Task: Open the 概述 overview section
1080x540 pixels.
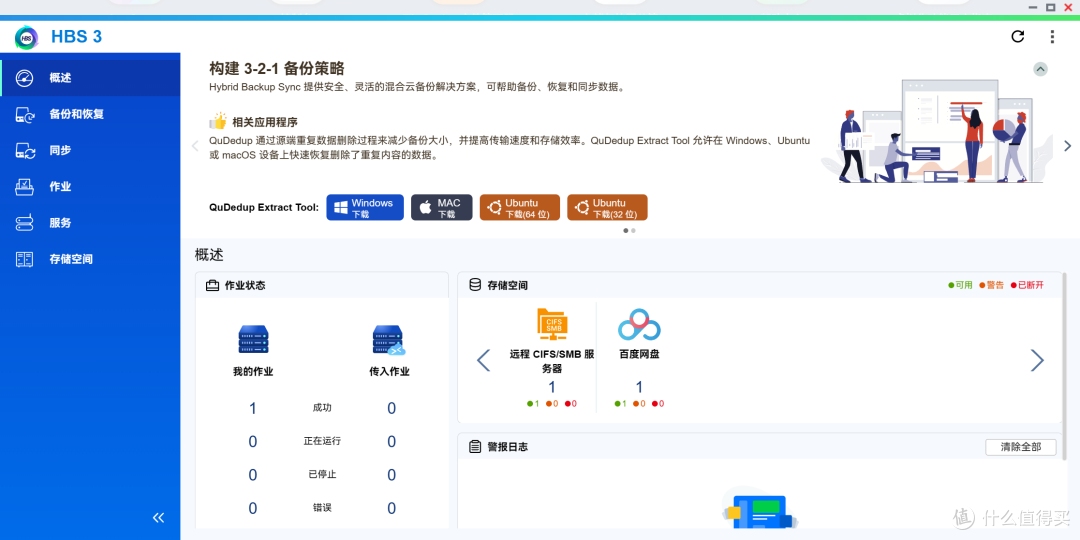Action: (90, 78)
